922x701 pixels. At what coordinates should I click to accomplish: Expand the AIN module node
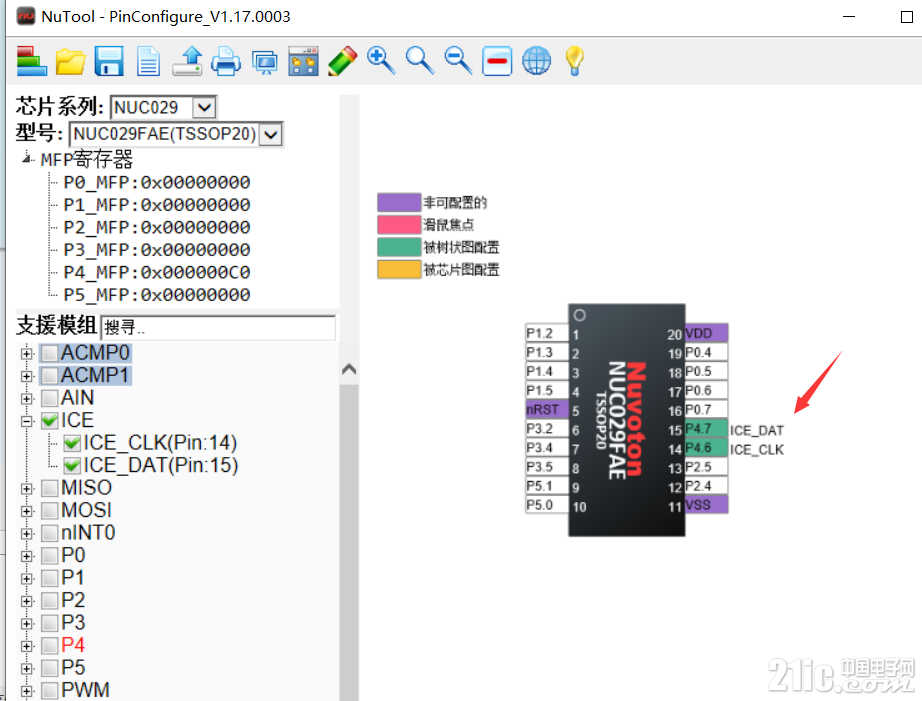26,399
